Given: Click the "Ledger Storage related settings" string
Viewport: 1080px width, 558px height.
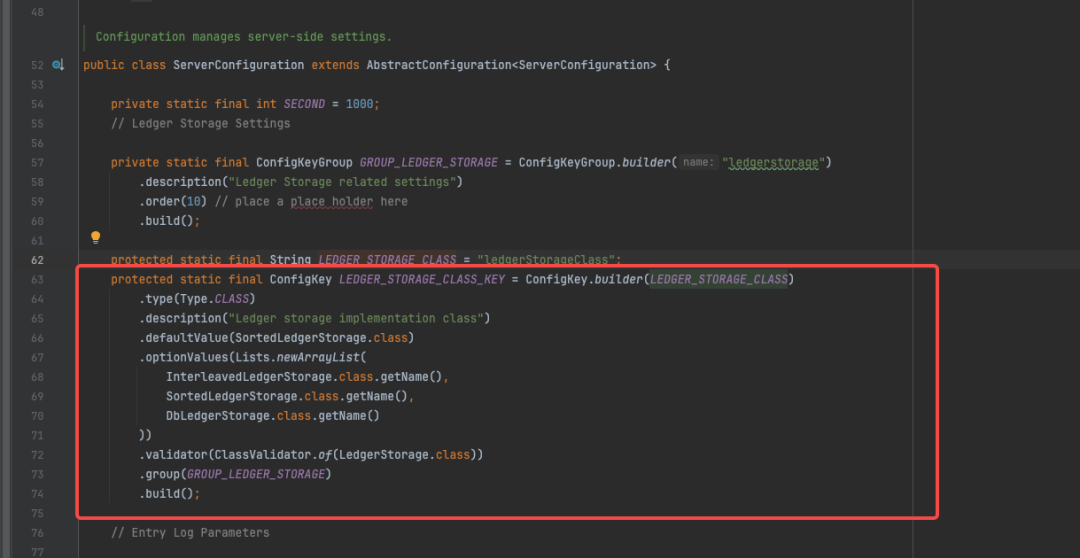Looking at the screenshot, I should click(x=342, y=182).
